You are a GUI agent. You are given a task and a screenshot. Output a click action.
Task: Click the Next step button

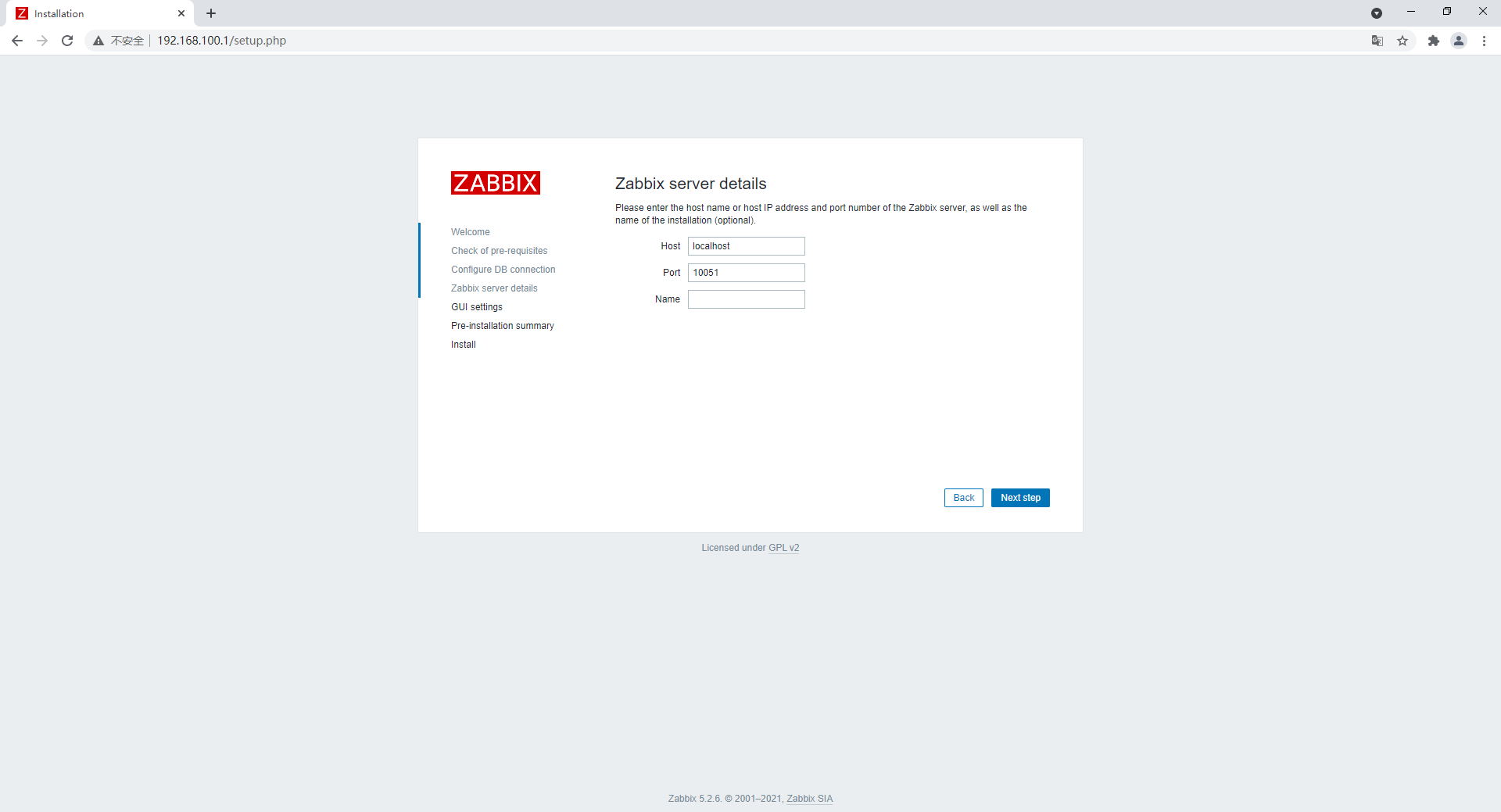pyautogui.click(x=1020, y=498)
